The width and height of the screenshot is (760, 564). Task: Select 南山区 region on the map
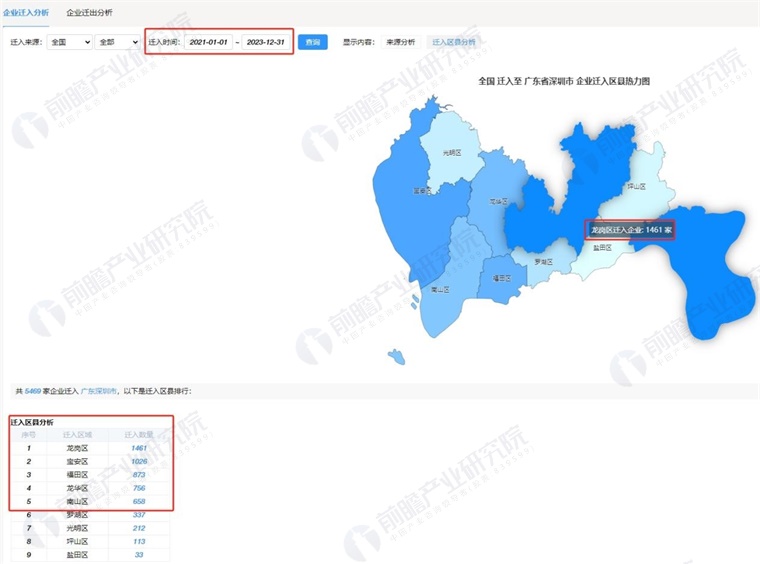point(440,289)
